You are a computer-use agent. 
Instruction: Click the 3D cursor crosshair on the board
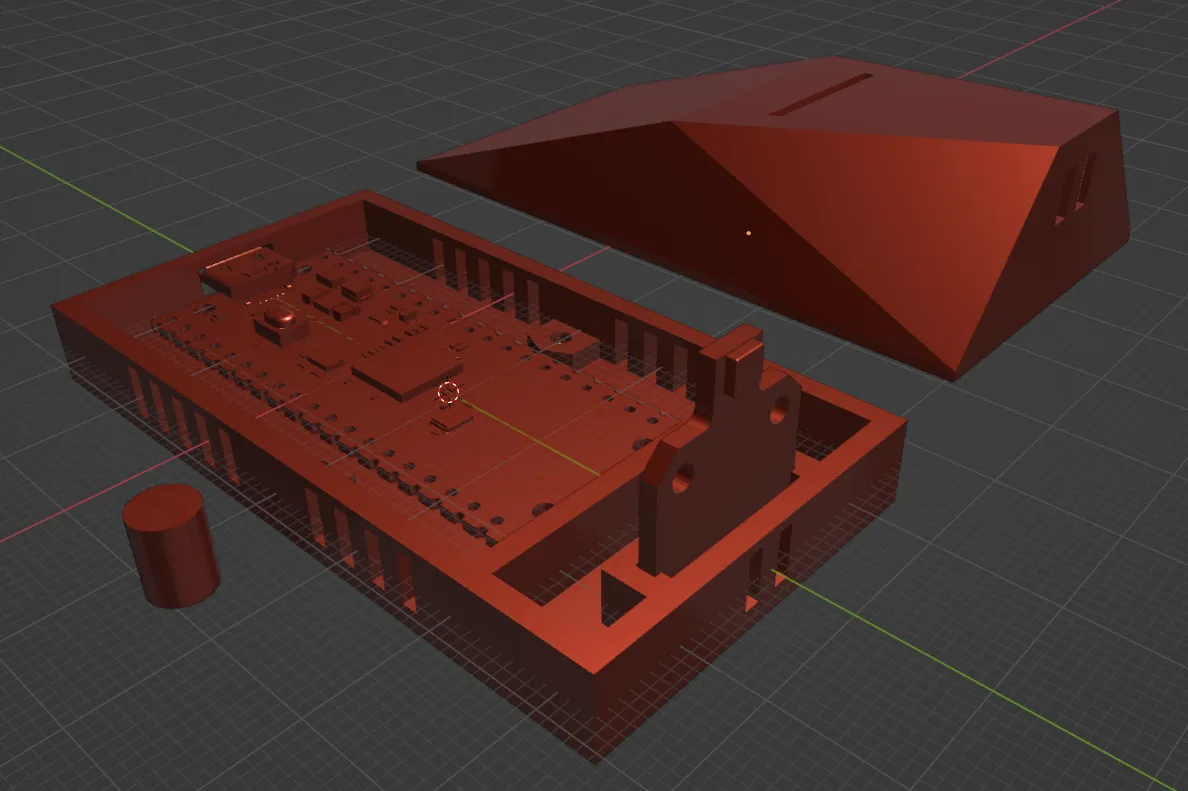point(449,393)
